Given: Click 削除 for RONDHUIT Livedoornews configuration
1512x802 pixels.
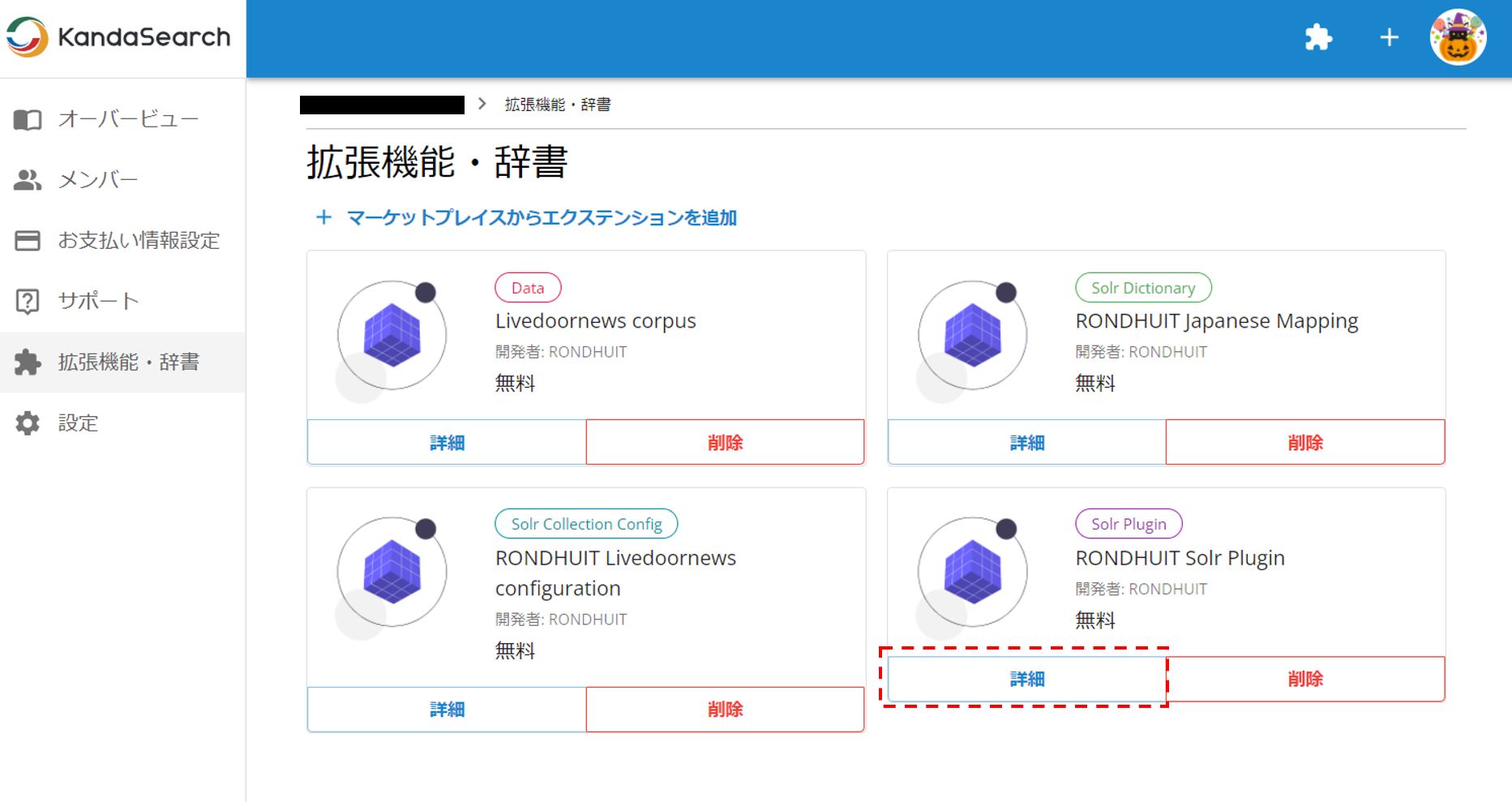Looking at the screenshot, I should pyautogui.click(x=725, y=710).
